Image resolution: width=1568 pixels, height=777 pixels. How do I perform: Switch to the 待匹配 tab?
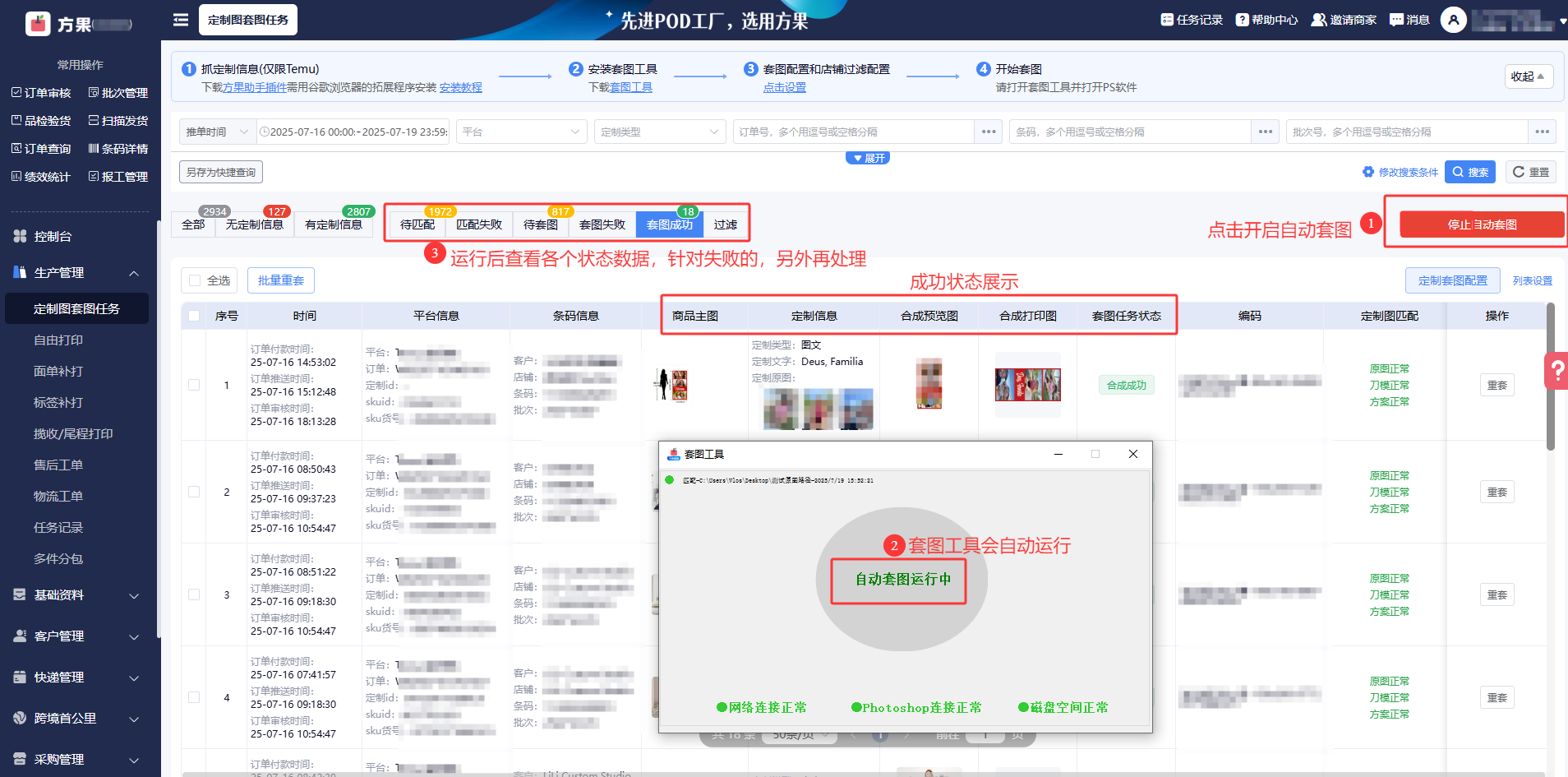tap(417, 224)
